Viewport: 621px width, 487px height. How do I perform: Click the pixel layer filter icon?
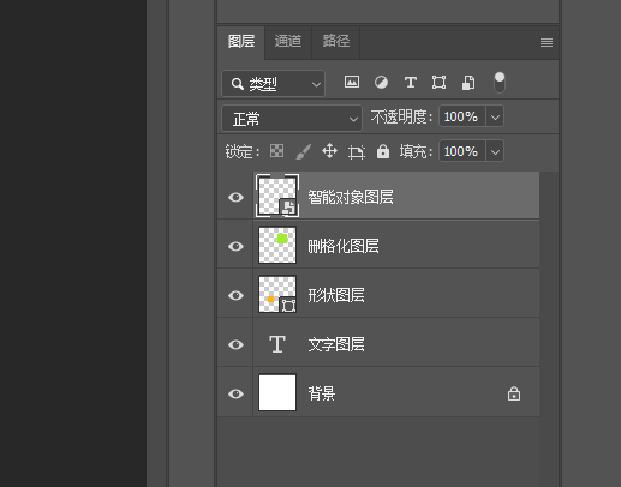352,83
